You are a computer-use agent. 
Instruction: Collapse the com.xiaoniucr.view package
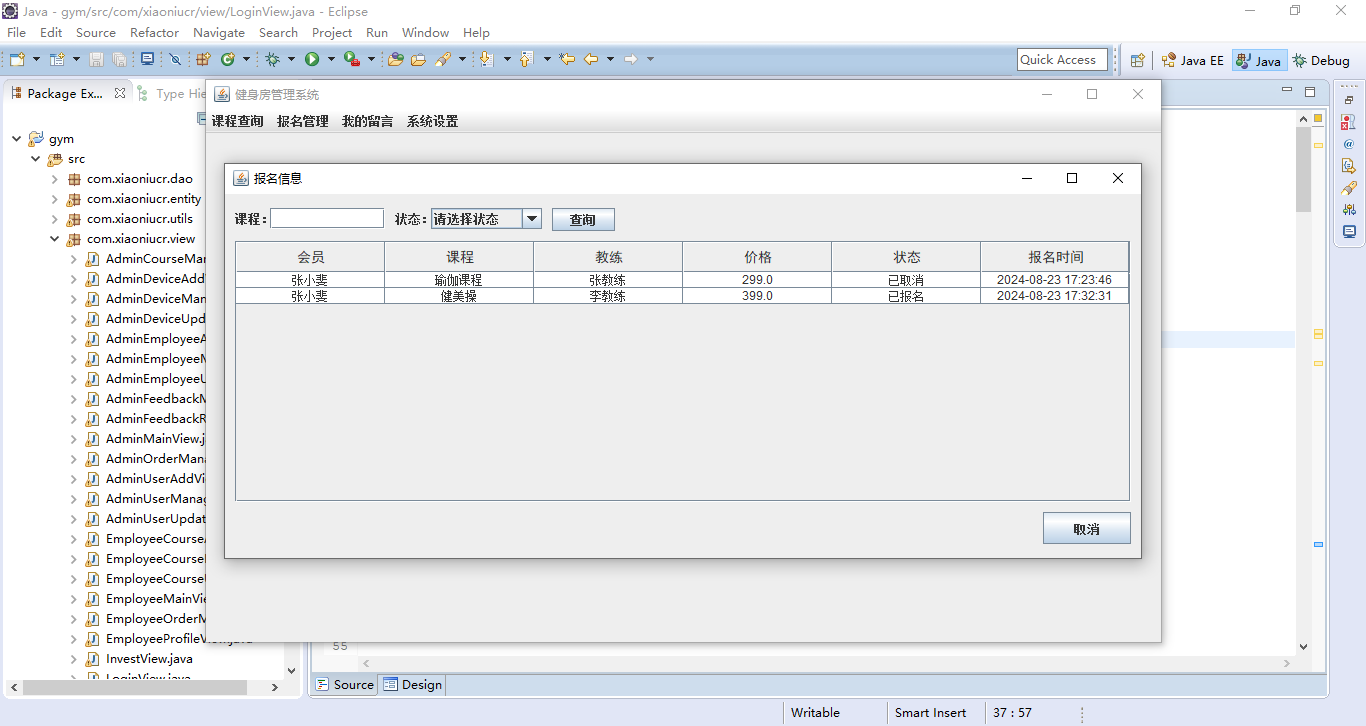coord(55,239)
